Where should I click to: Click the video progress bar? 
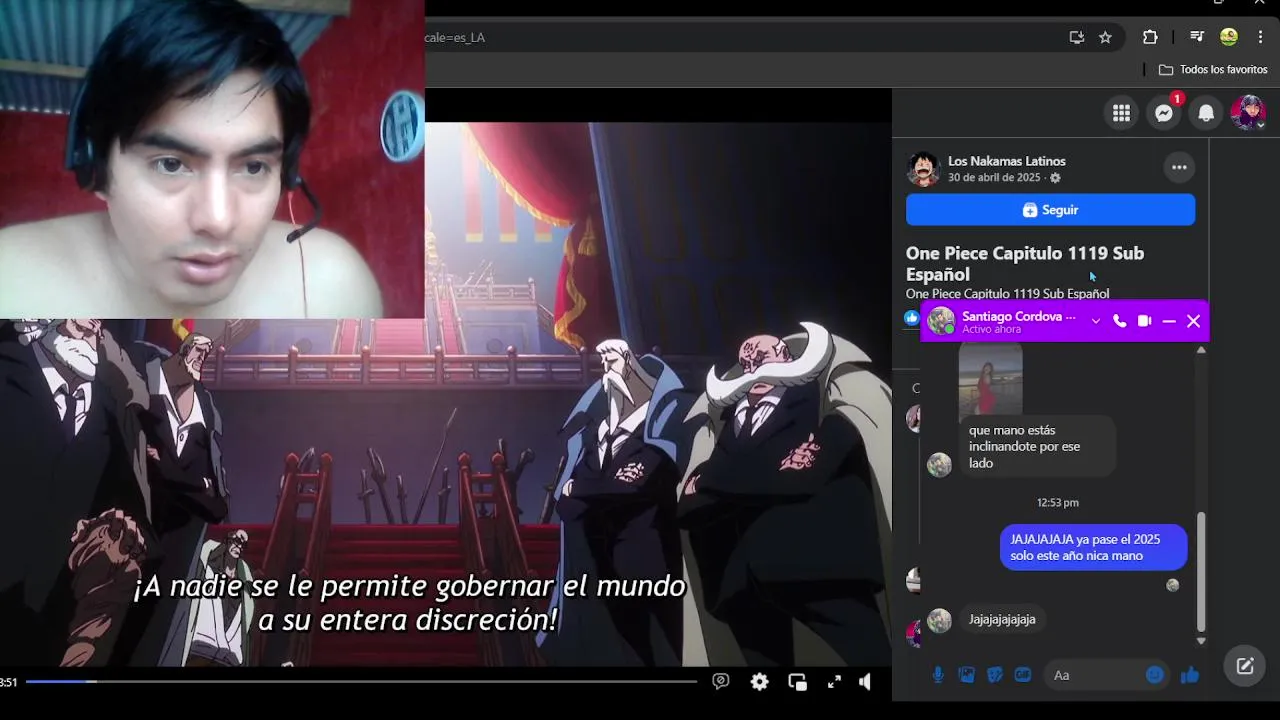pos(361,682)
